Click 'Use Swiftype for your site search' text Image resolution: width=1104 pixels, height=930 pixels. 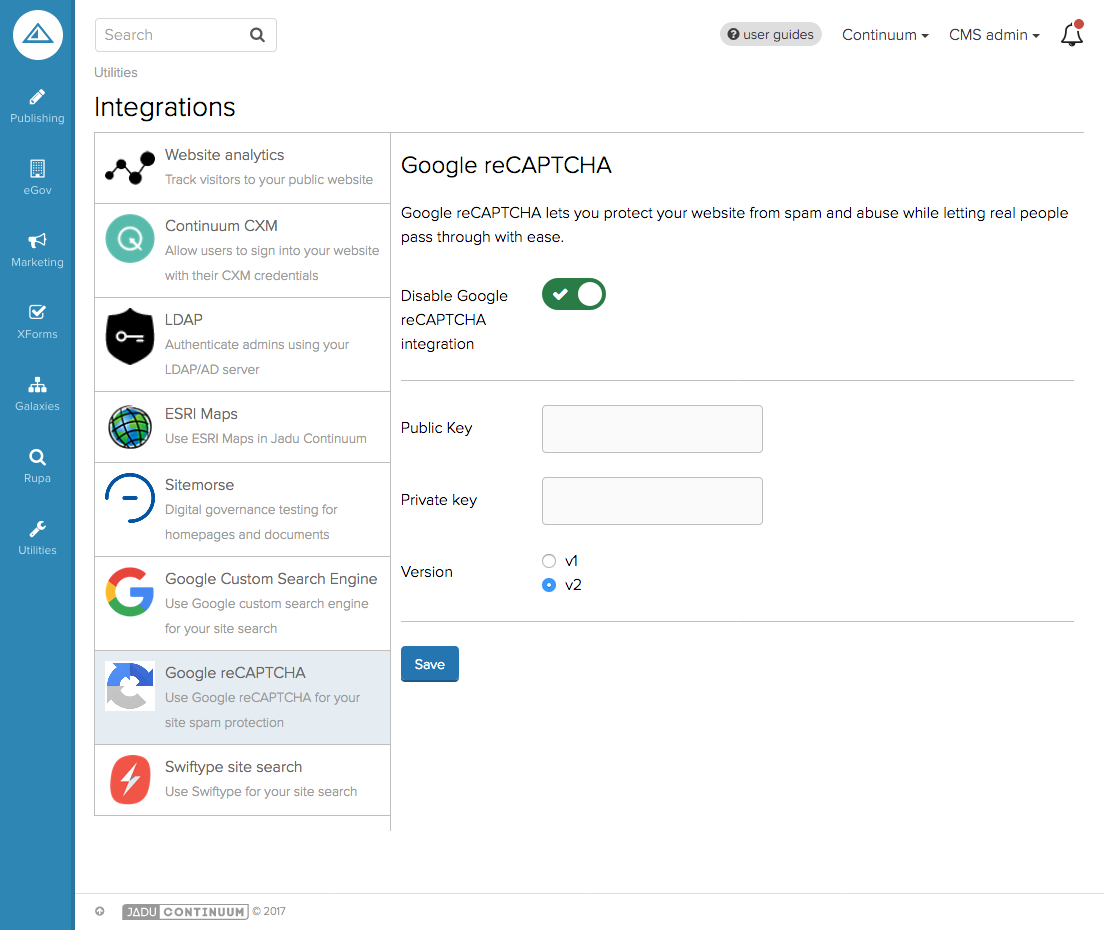261,791
